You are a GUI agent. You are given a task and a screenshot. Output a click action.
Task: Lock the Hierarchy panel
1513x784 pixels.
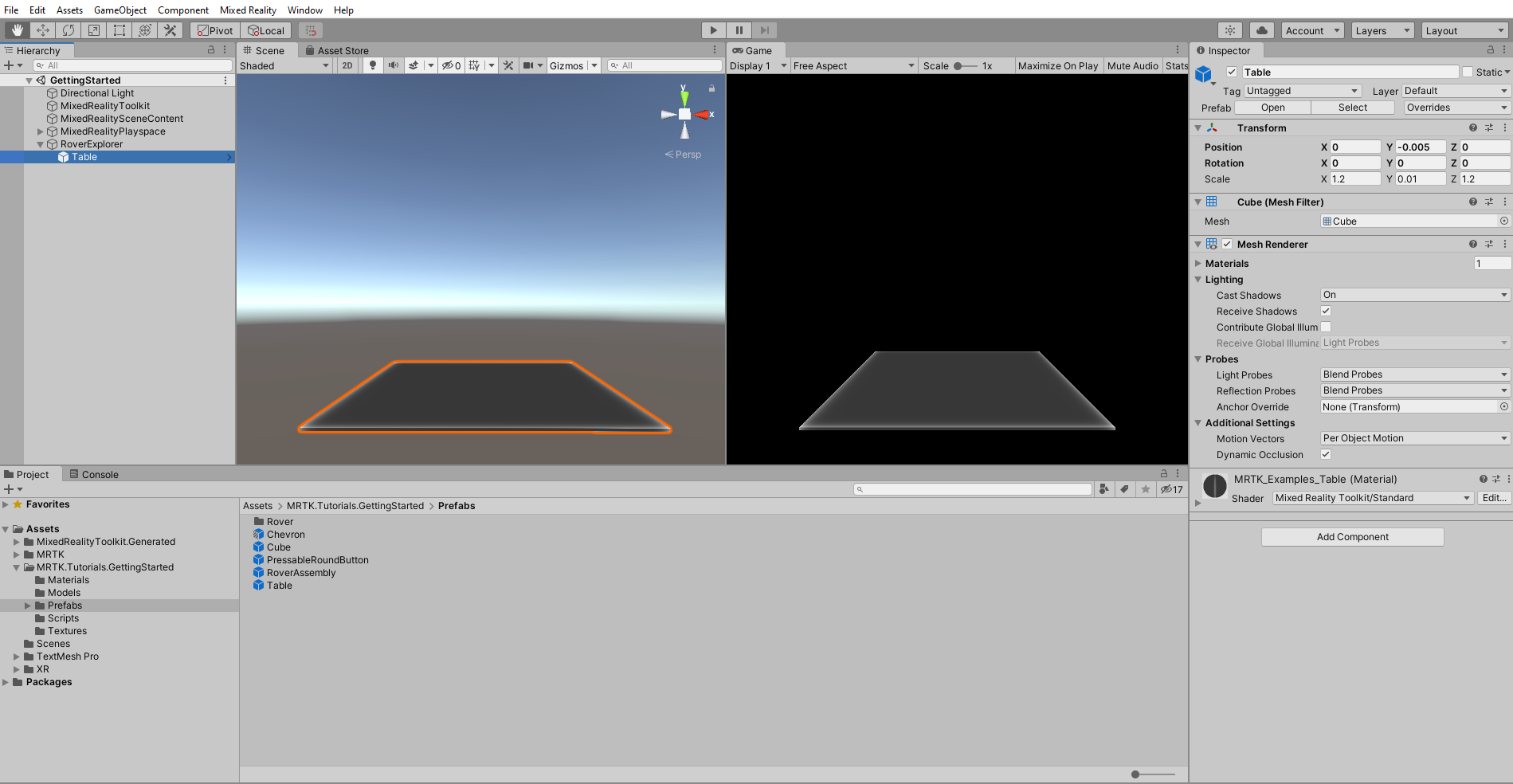pyautogui.click(x=211, y=49)
